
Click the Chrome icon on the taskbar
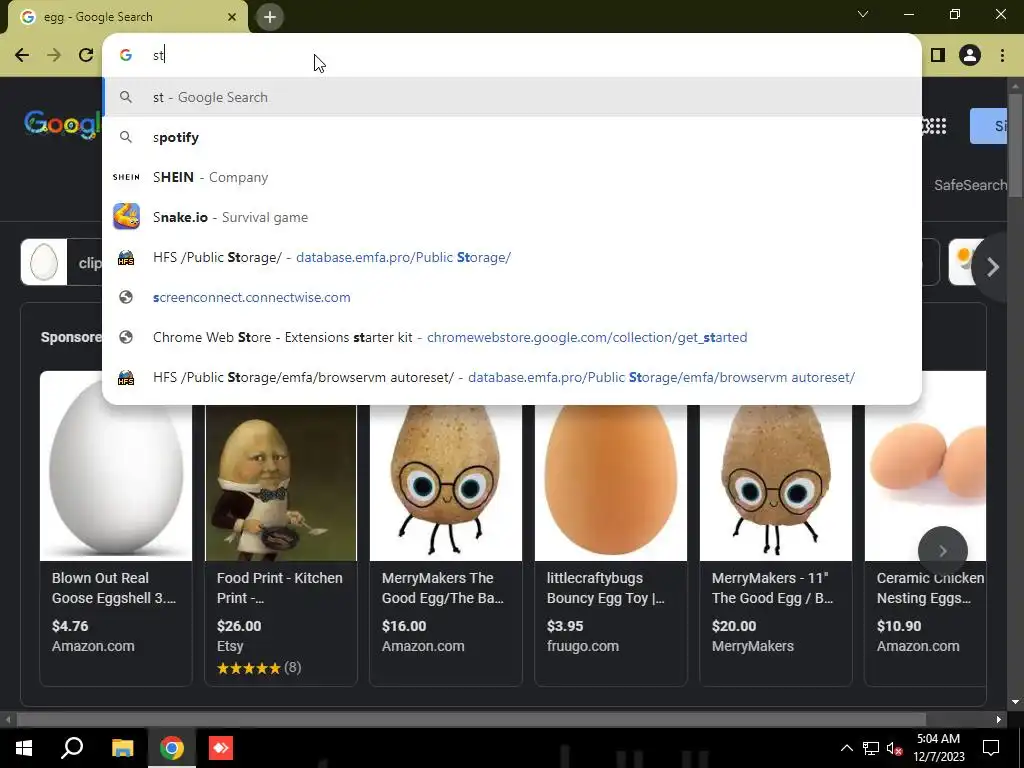pos(172,748)
